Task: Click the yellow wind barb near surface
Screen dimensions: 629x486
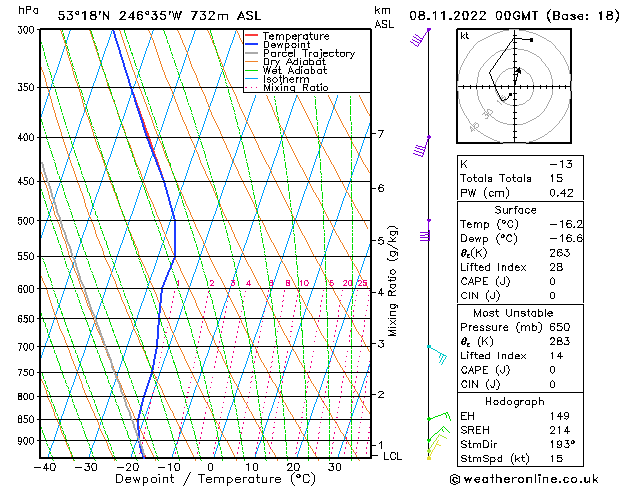Action: 435,448
